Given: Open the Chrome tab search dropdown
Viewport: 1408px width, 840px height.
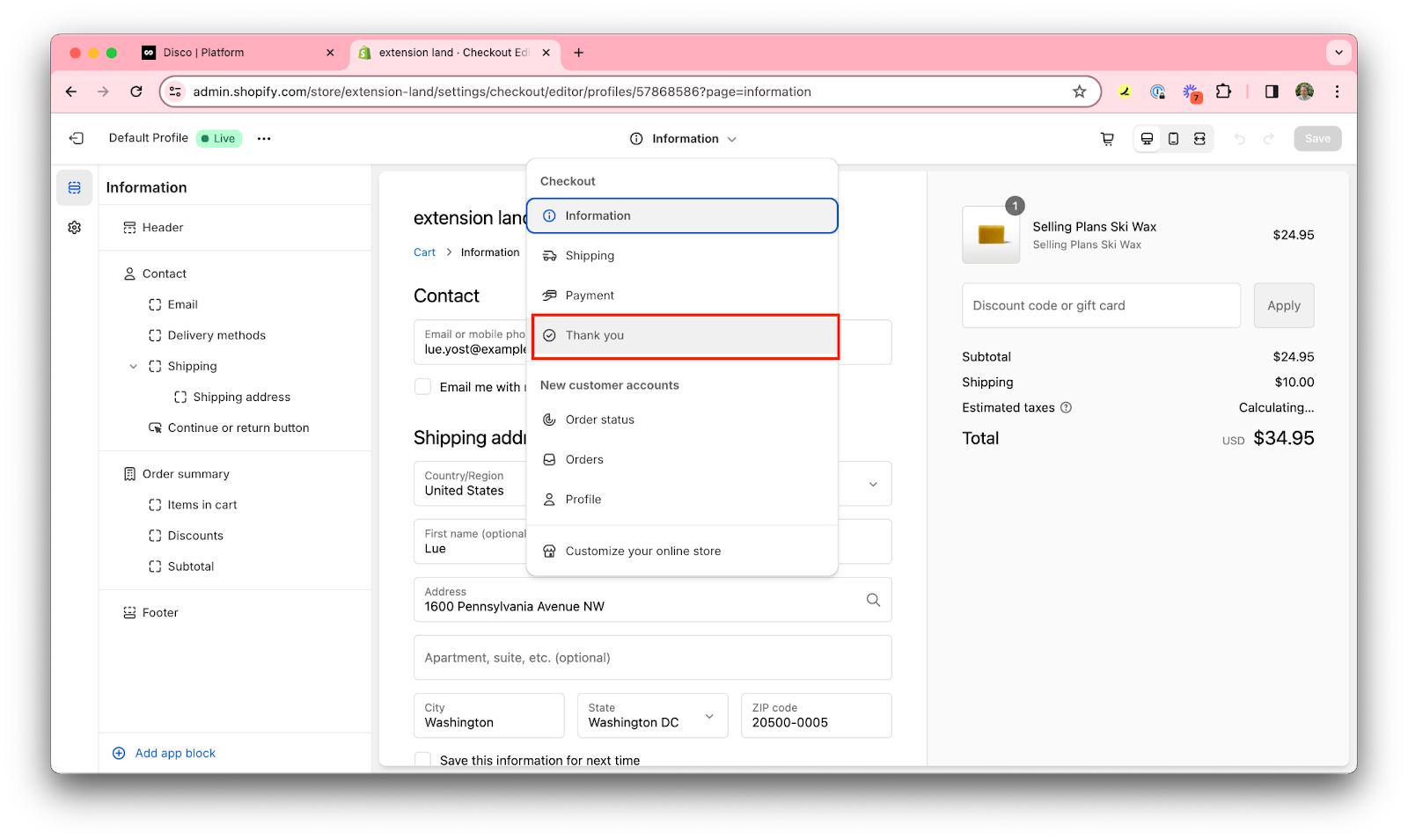Looking at the screenshot, I should click(1338, 53).
